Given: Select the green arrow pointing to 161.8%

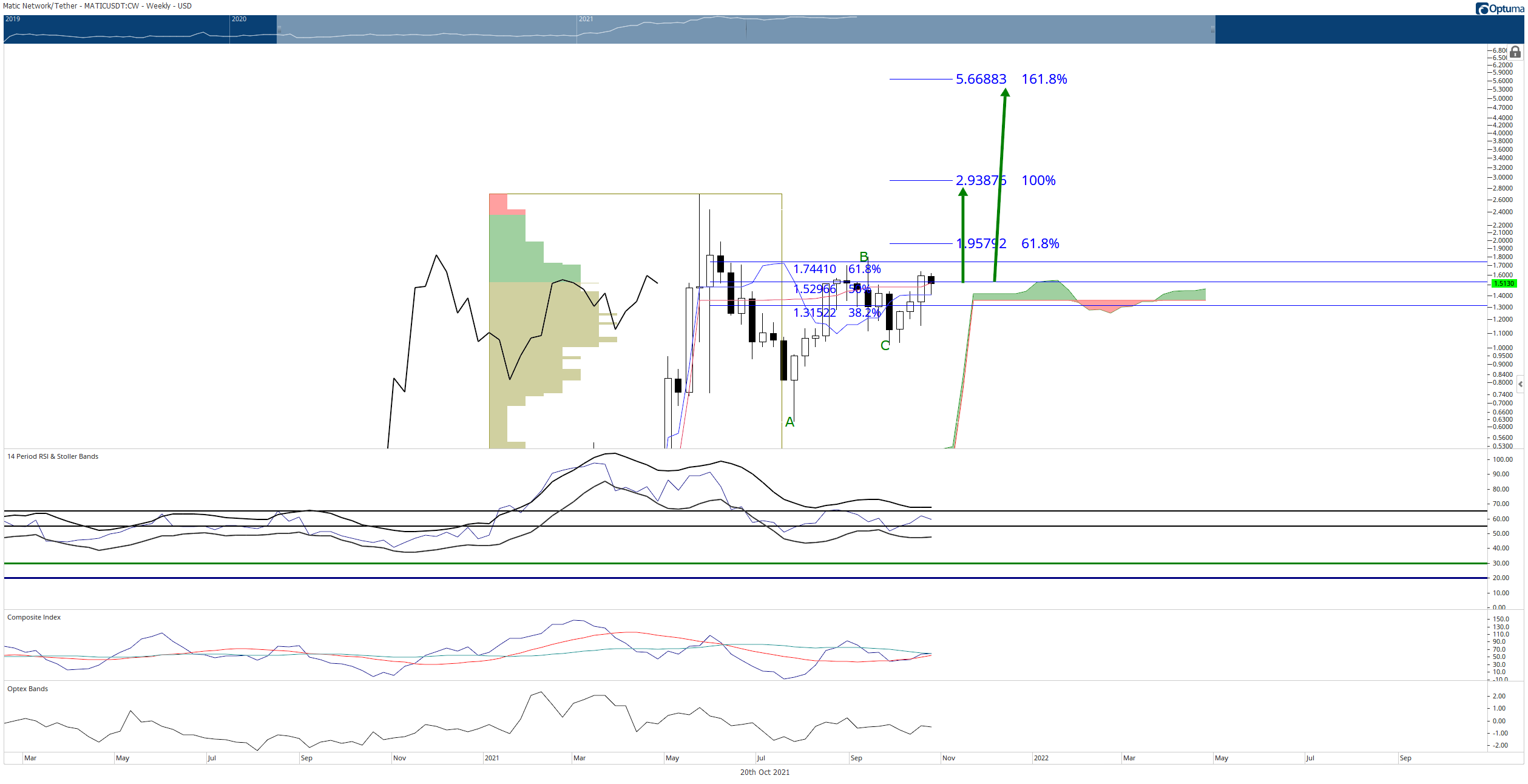Looking at the screenshot, I should (x=1000, y=185).
